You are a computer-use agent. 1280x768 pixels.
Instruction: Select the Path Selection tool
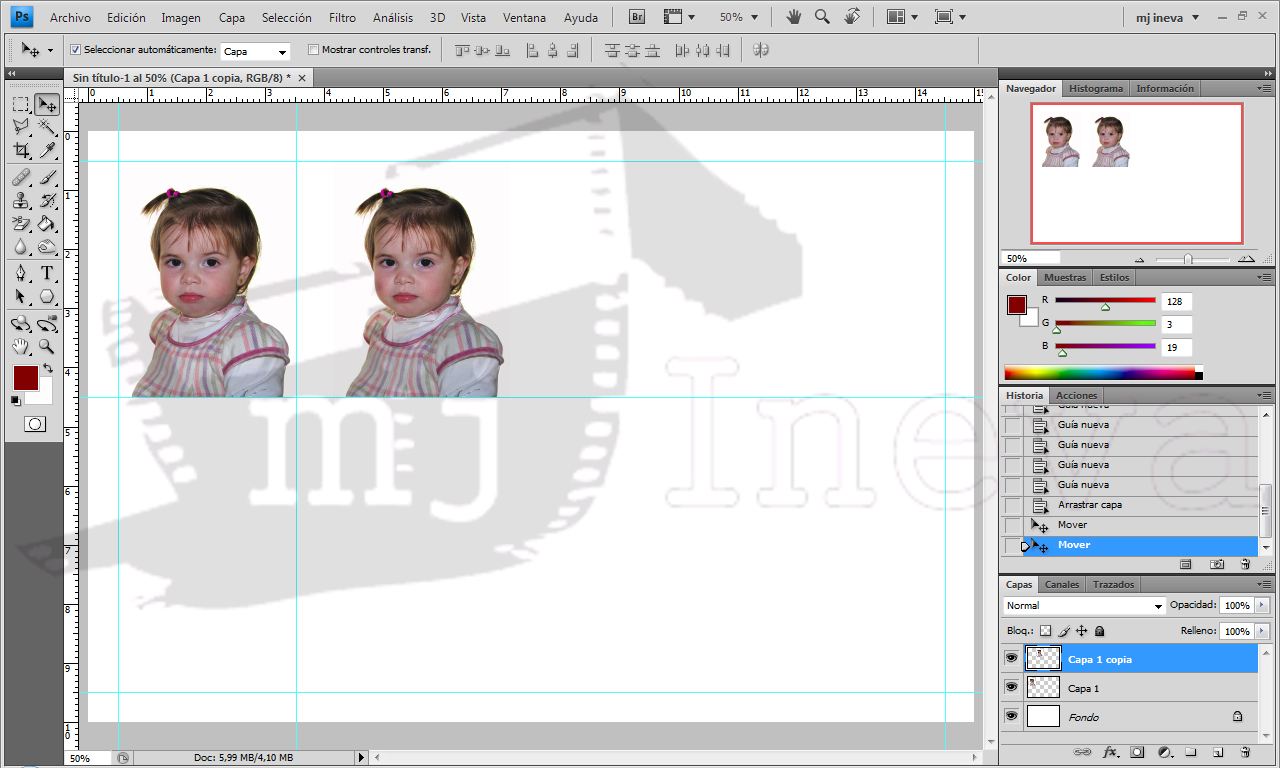(x=21, y=297)
